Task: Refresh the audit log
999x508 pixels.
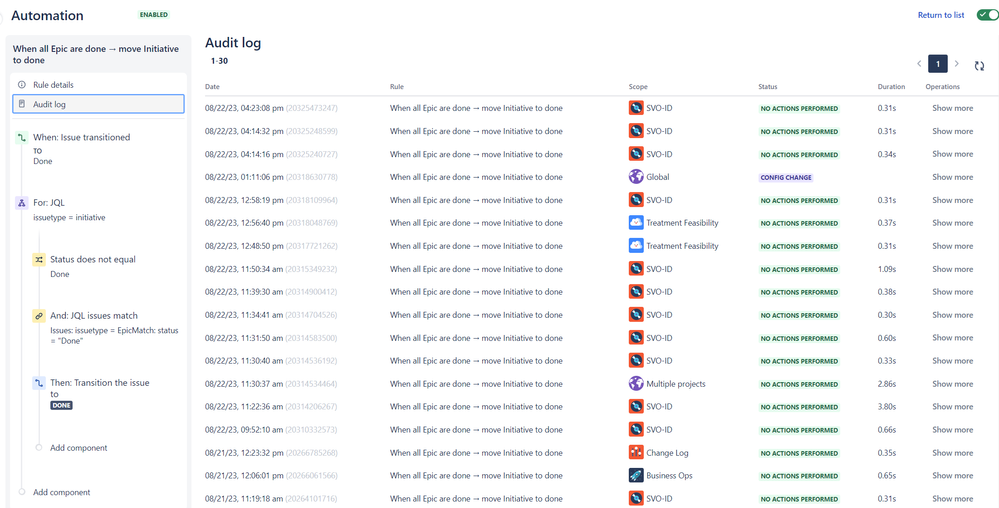Action: pos(979,65)
